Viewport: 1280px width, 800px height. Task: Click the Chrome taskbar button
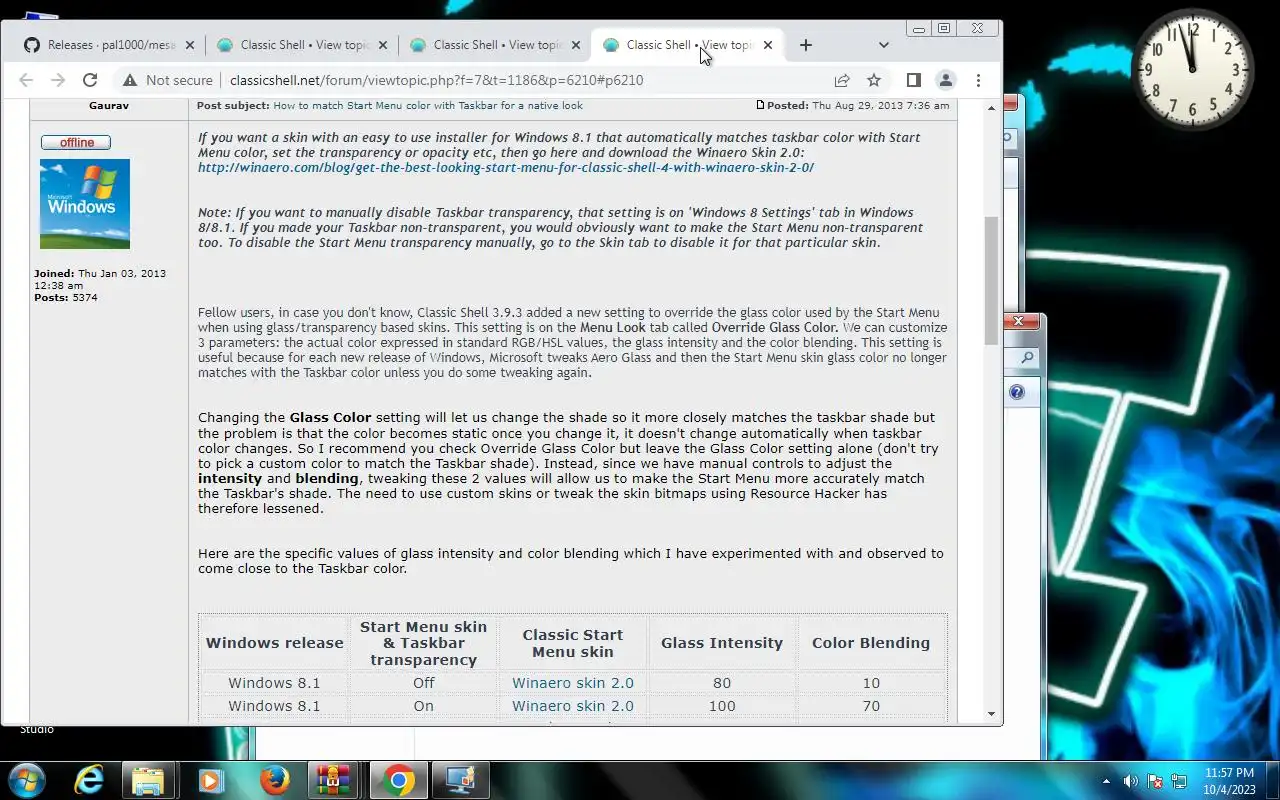[398, 780]
